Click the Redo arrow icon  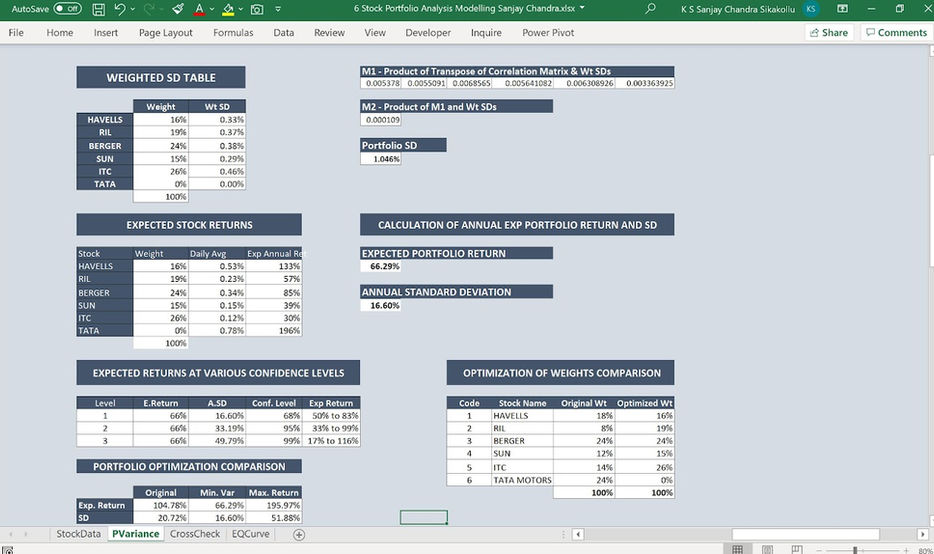149,9
